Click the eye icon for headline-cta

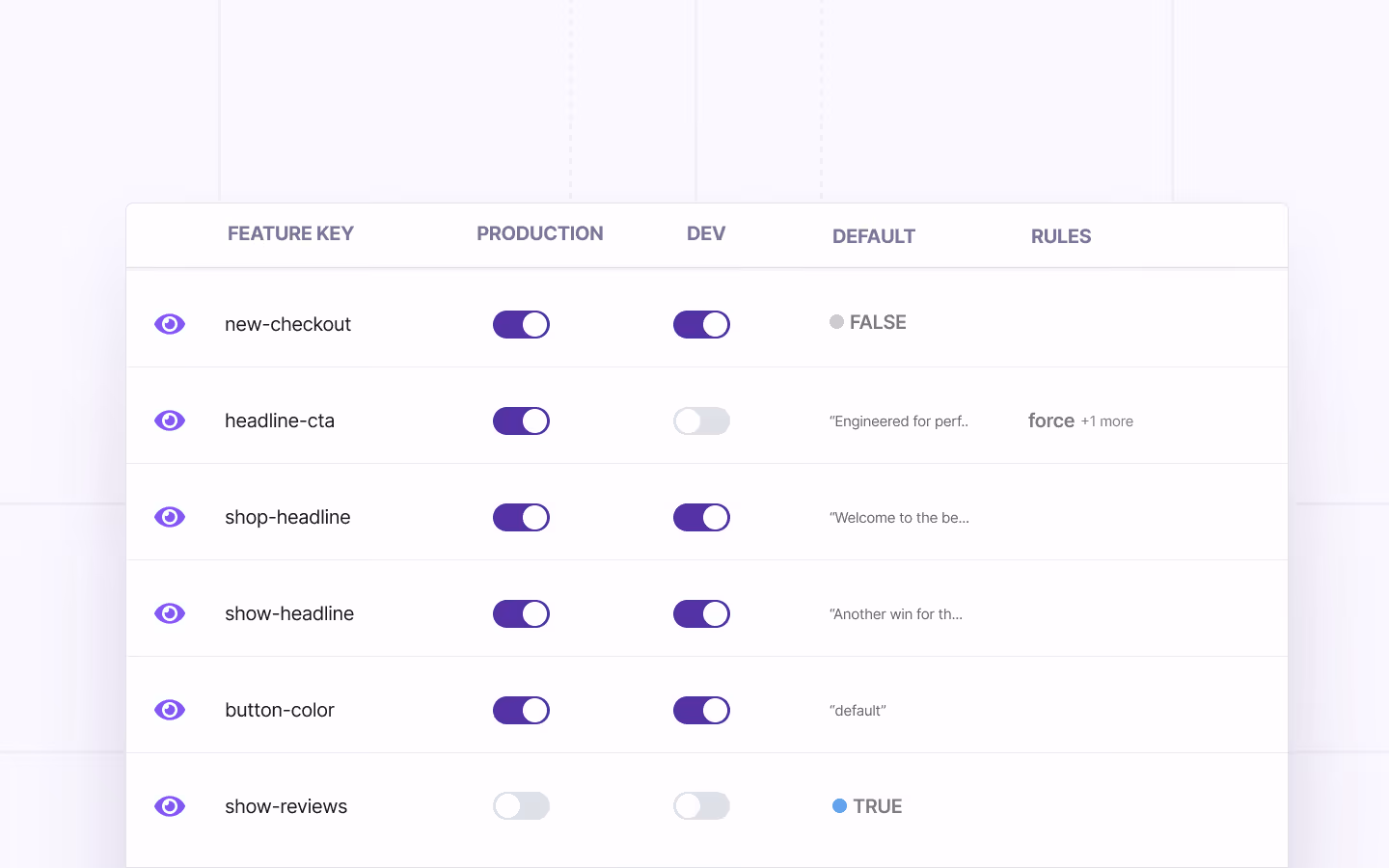[170, 420]
